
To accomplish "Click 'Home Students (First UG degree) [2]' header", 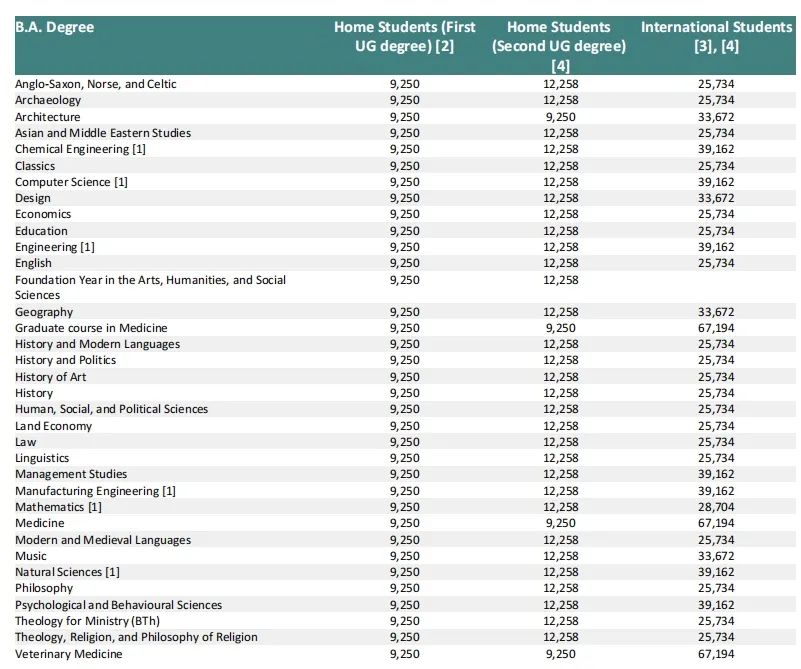I will [405, 36].
